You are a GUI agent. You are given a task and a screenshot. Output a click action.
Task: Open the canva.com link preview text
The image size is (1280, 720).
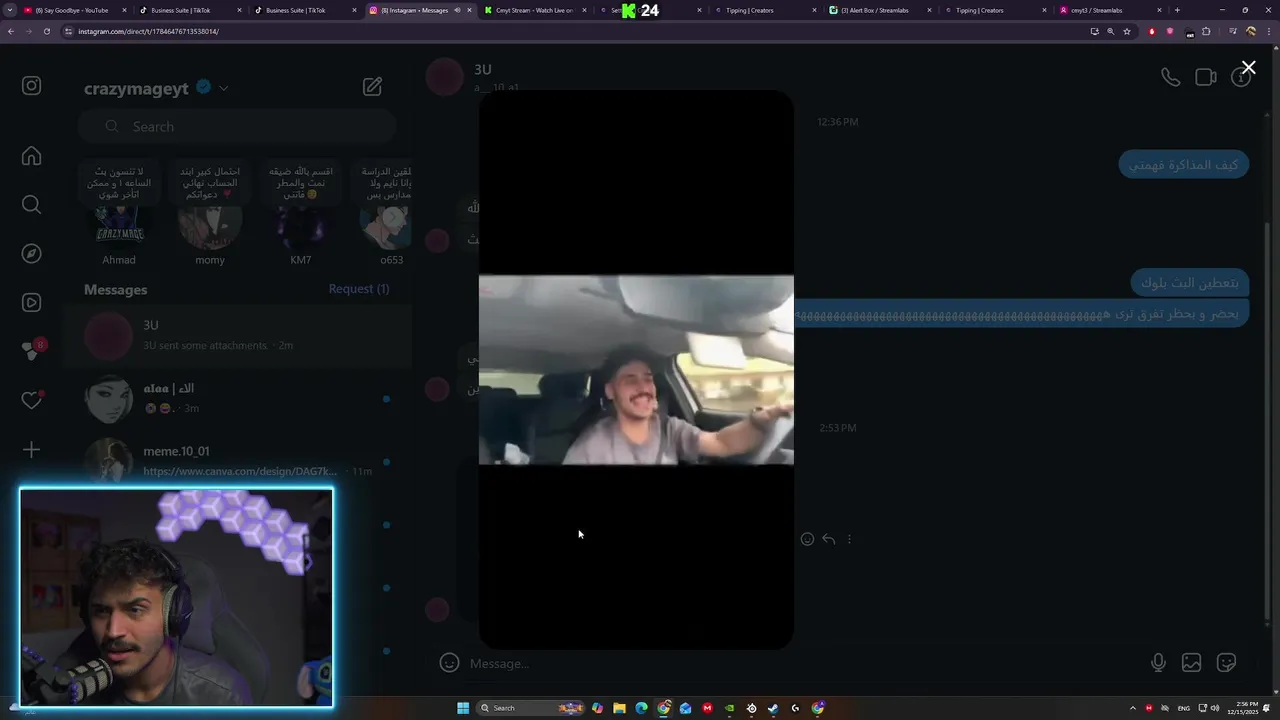point(240,471)
